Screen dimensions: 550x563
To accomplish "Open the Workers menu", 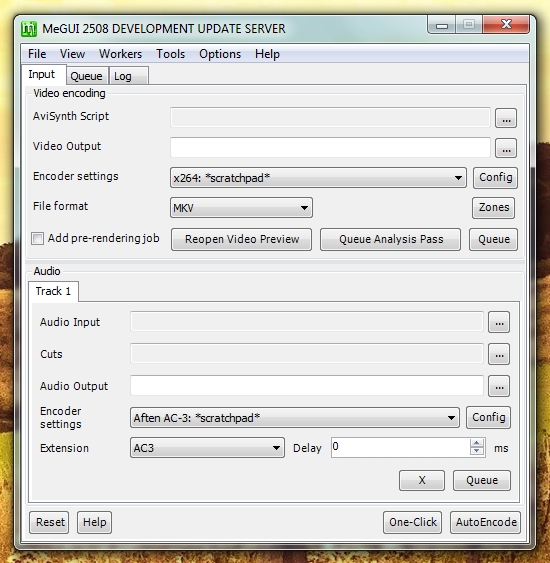I will click(x=121, y=54).
